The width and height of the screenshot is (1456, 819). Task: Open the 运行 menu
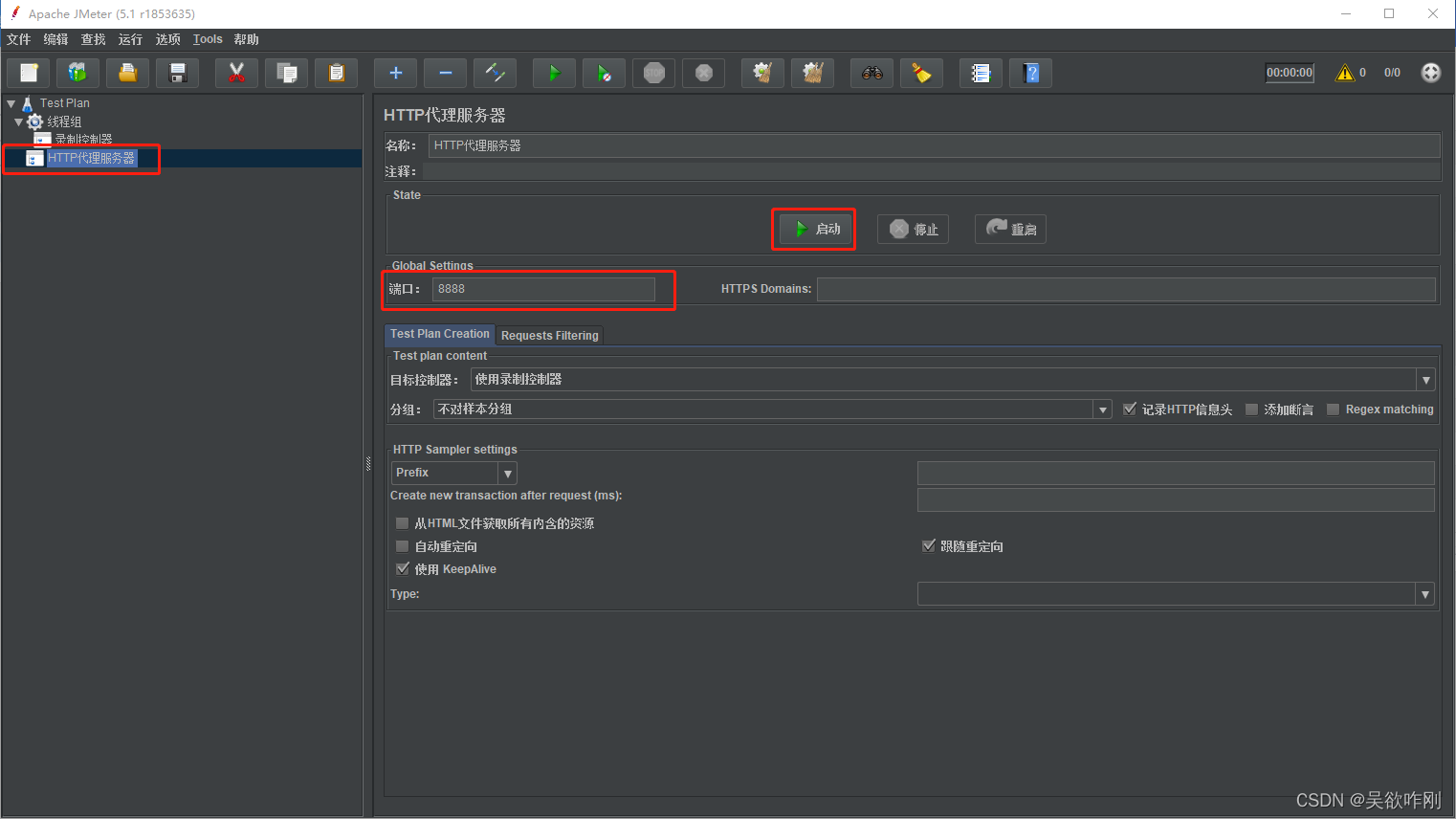130,39
